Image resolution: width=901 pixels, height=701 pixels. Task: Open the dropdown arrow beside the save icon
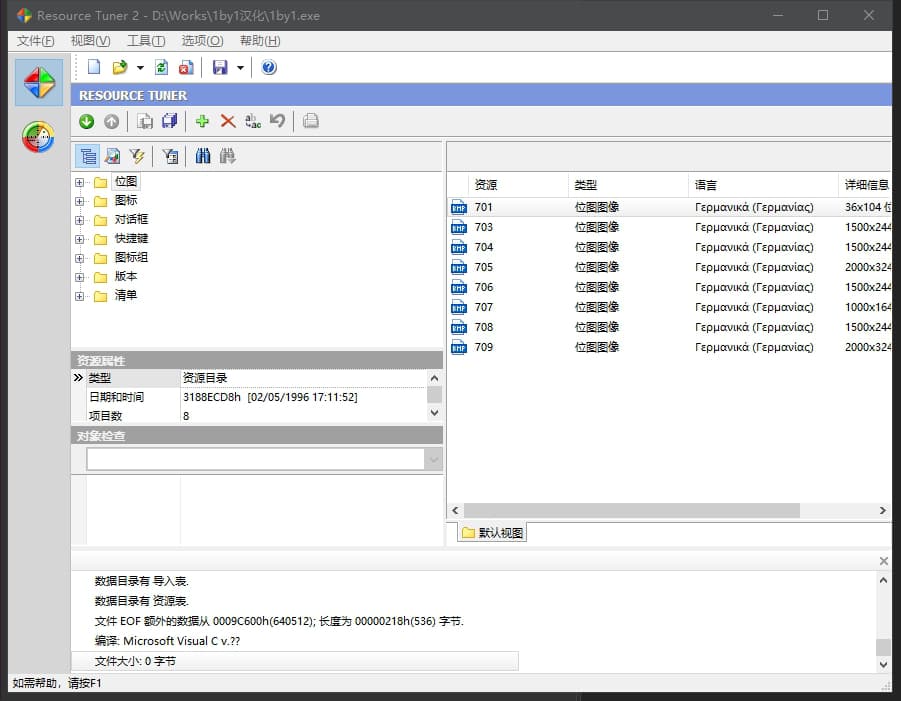[x=240, y=68]
